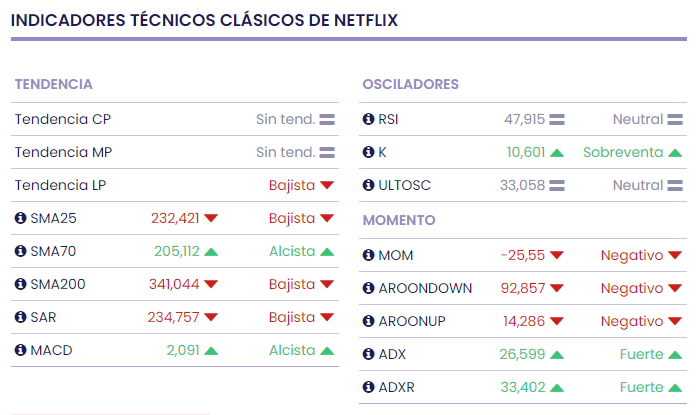Click the ADX value 26,599
This screenshot has height=415, width=697.
521,354
